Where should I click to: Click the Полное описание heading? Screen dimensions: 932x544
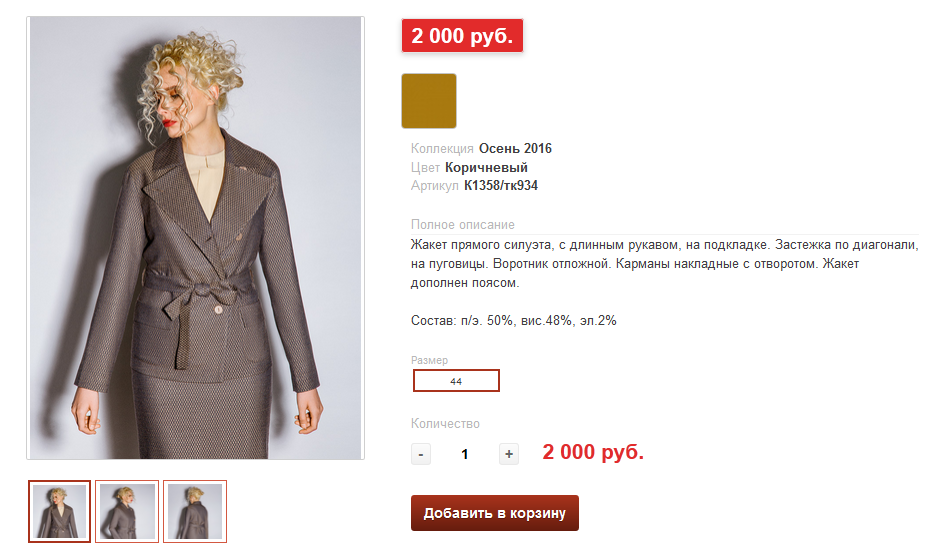coord(462,225)
